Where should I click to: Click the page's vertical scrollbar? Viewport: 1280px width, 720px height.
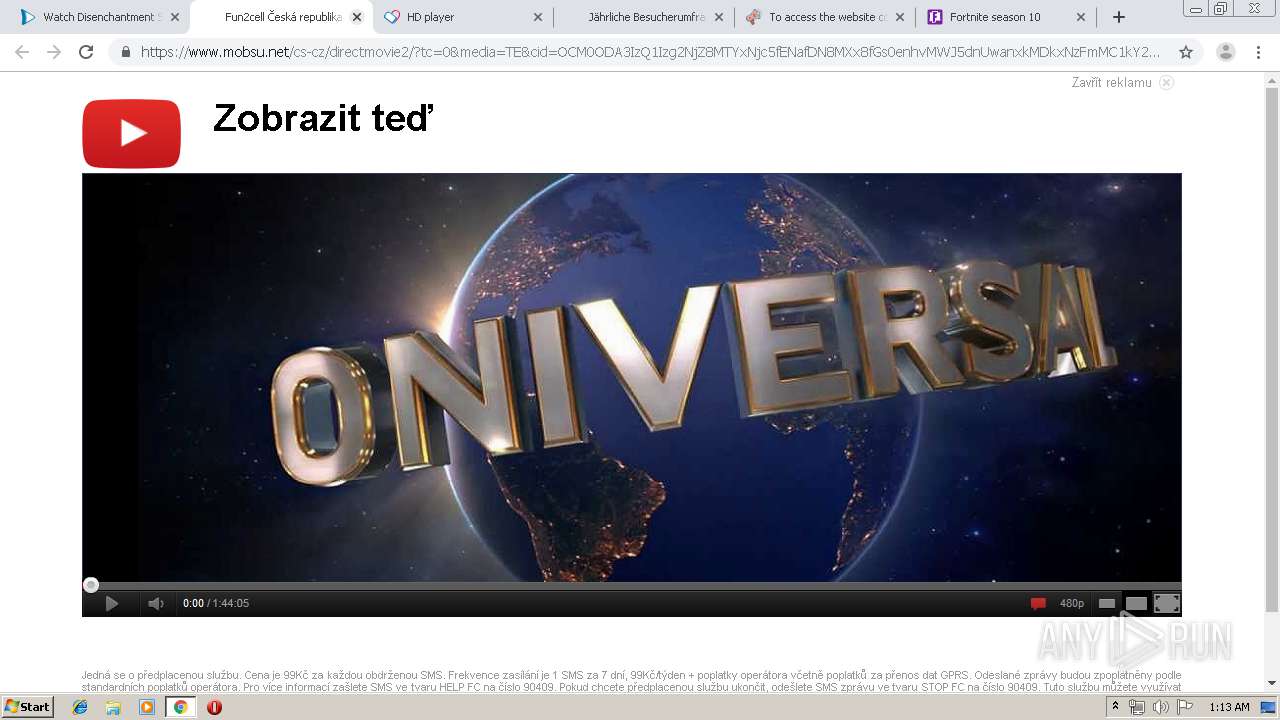1272,350
